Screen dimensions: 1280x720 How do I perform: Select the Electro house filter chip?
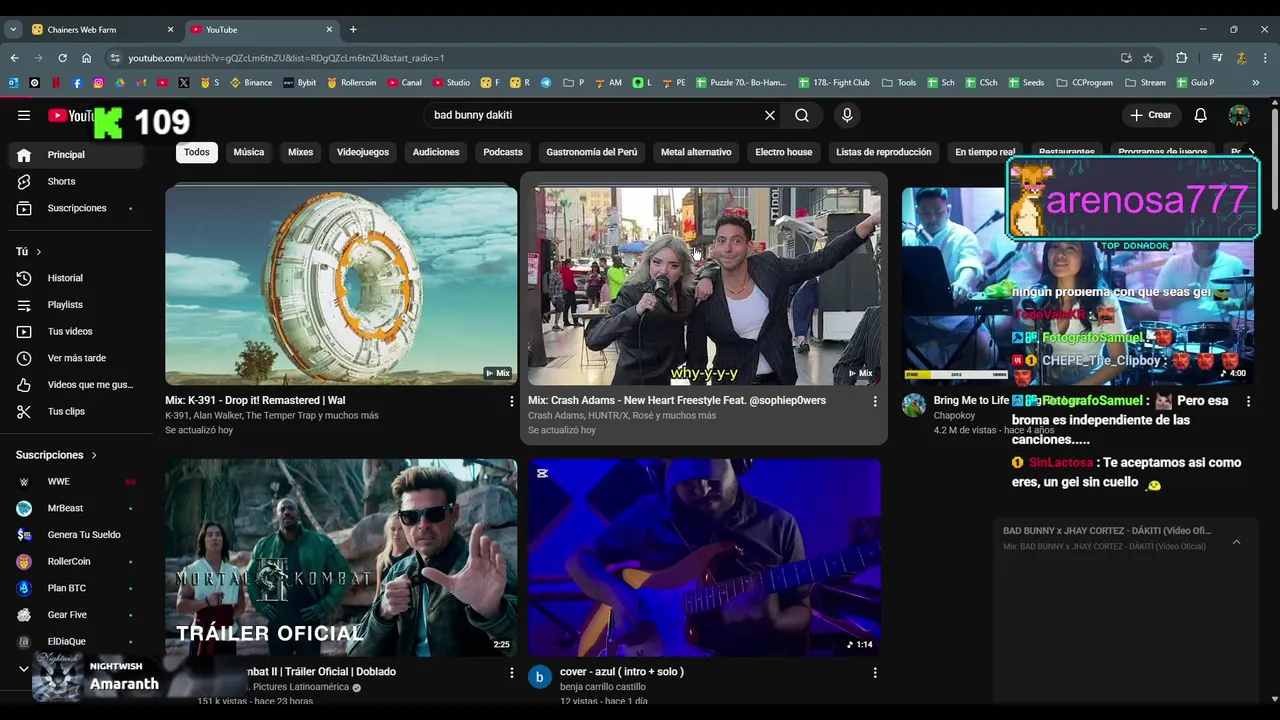tap(784, 152)
